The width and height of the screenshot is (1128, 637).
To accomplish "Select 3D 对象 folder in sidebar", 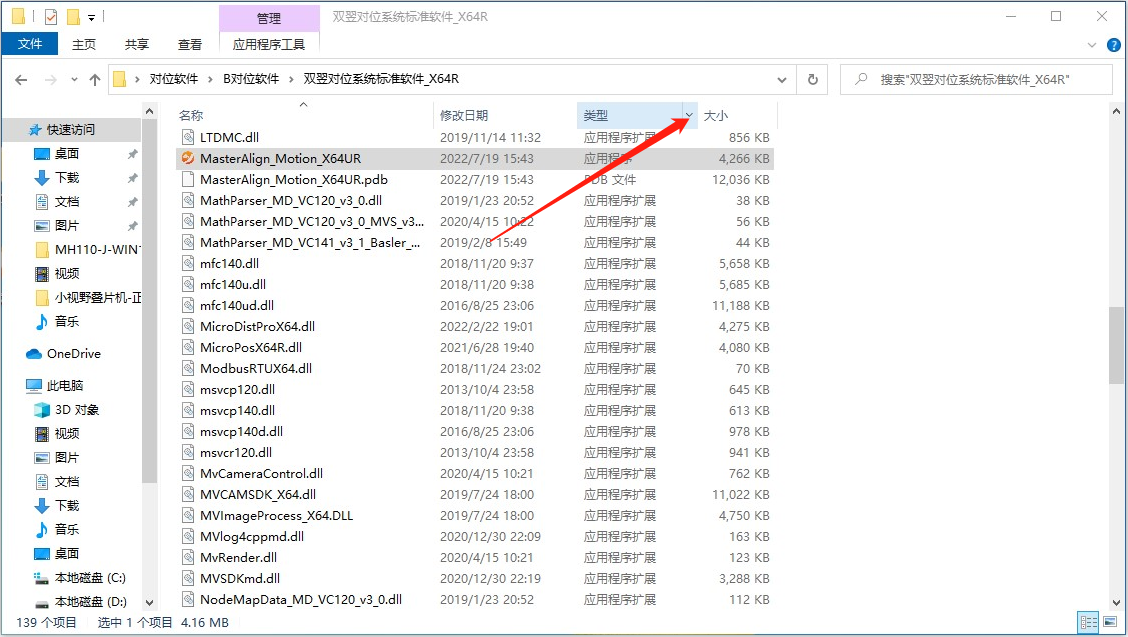I will click(x=76, y=409).
